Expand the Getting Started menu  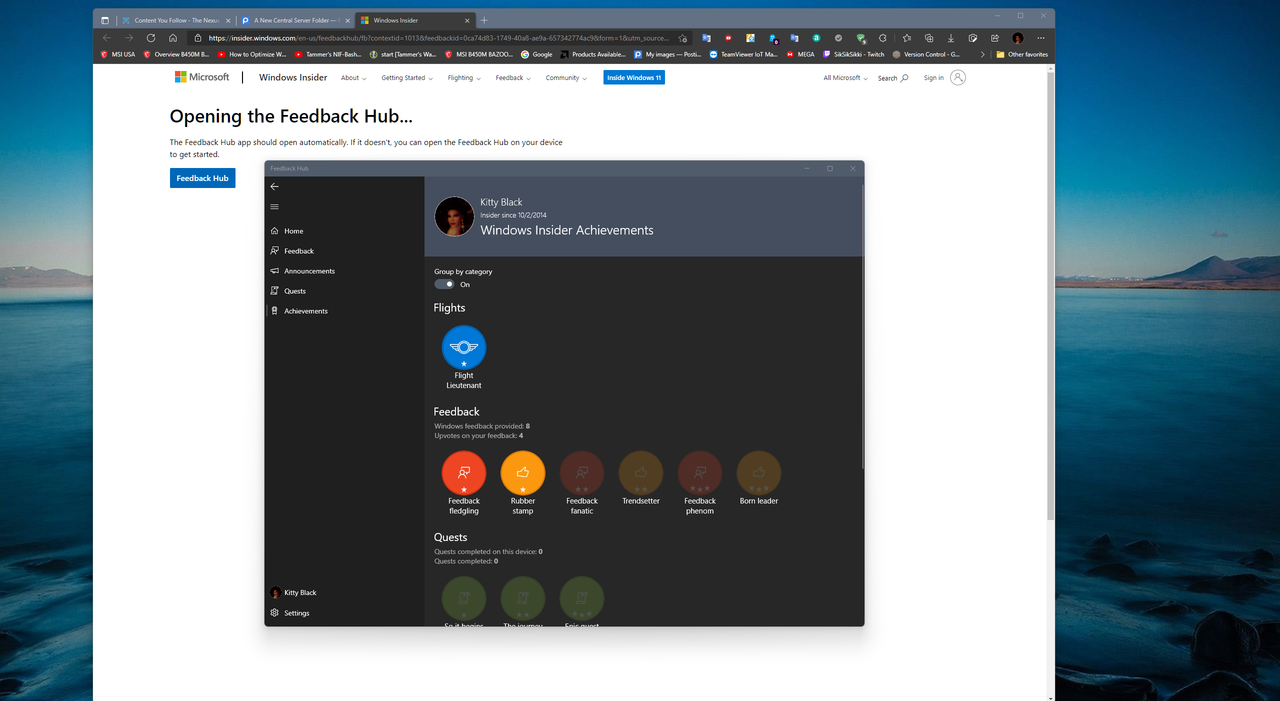click(407, 78)
